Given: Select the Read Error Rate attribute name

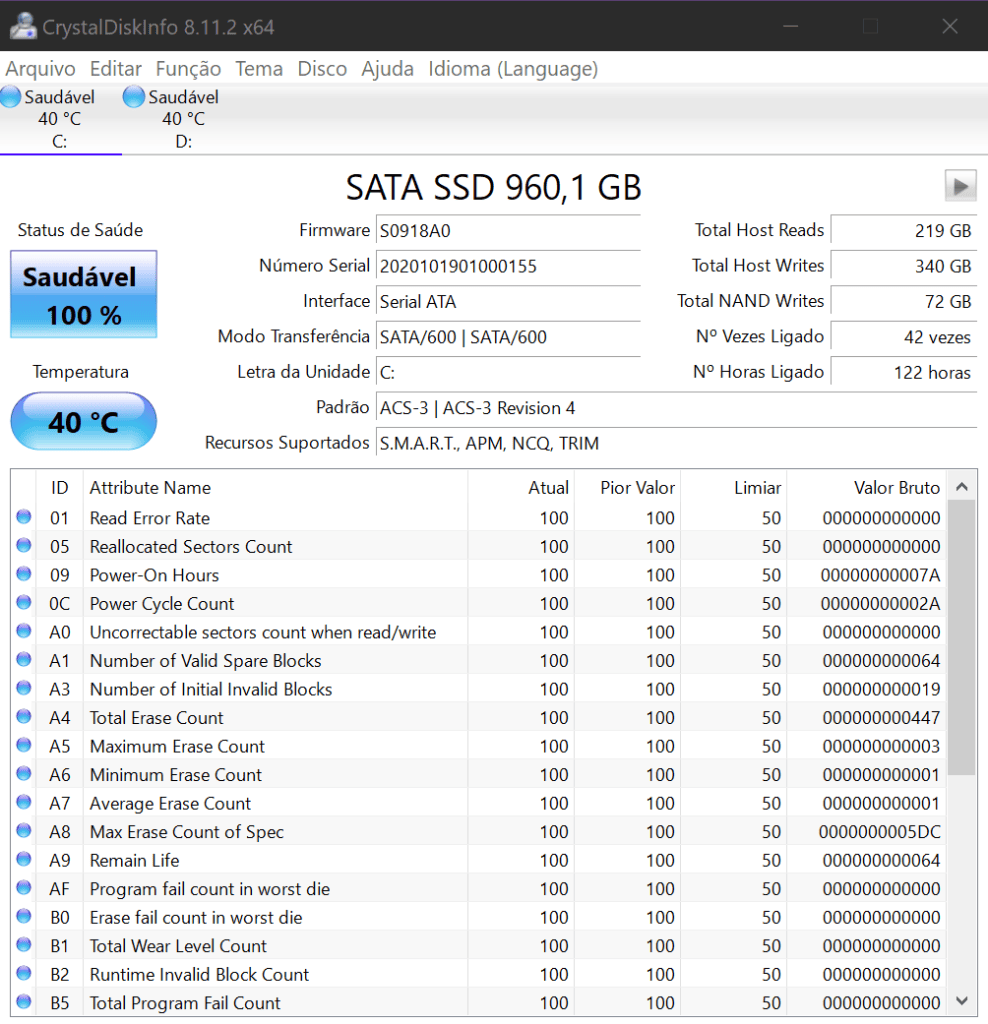Looking at the screenshot, I should click(x=150, y=518).
